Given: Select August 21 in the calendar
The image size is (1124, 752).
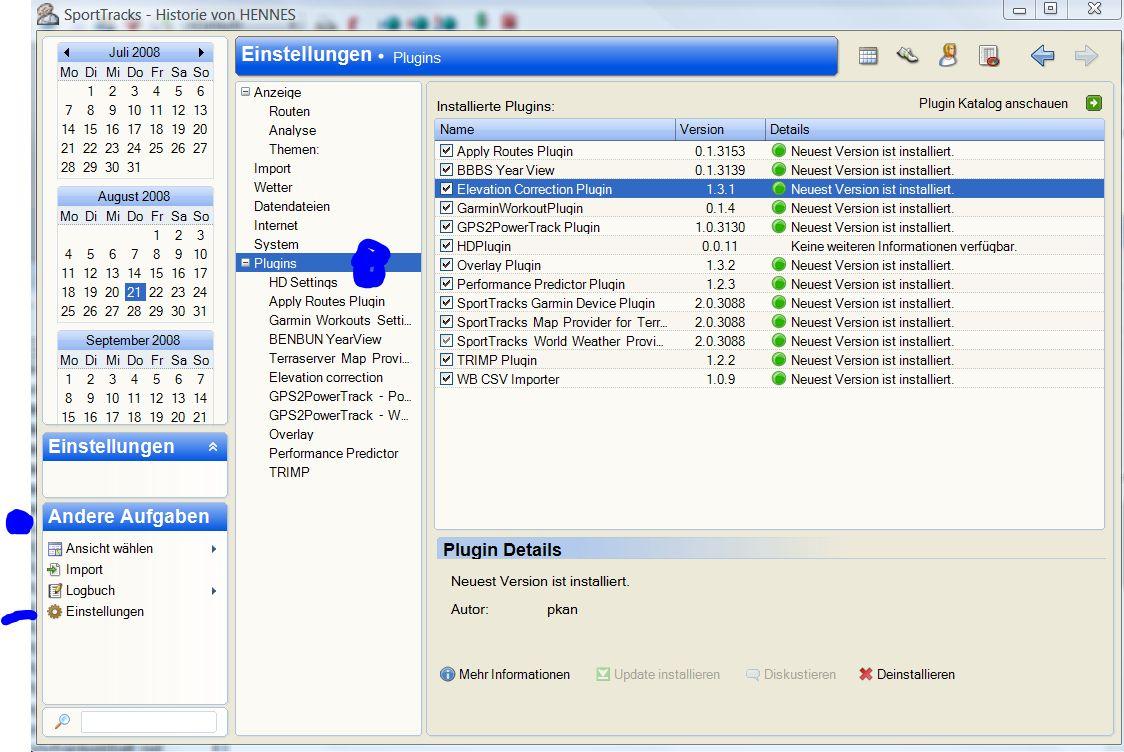Looking at the screenshot, I should (x=135, y=292).
